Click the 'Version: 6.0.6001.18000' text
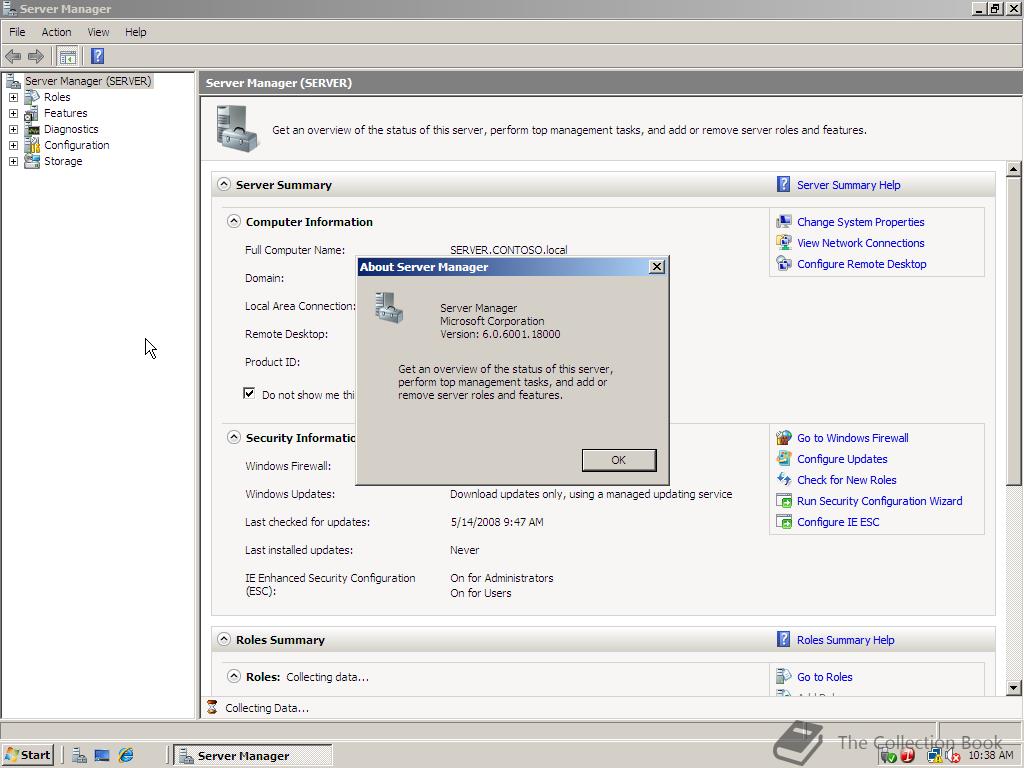The width and height of the screenshot is (1024, 768). [x=500, y=334]
